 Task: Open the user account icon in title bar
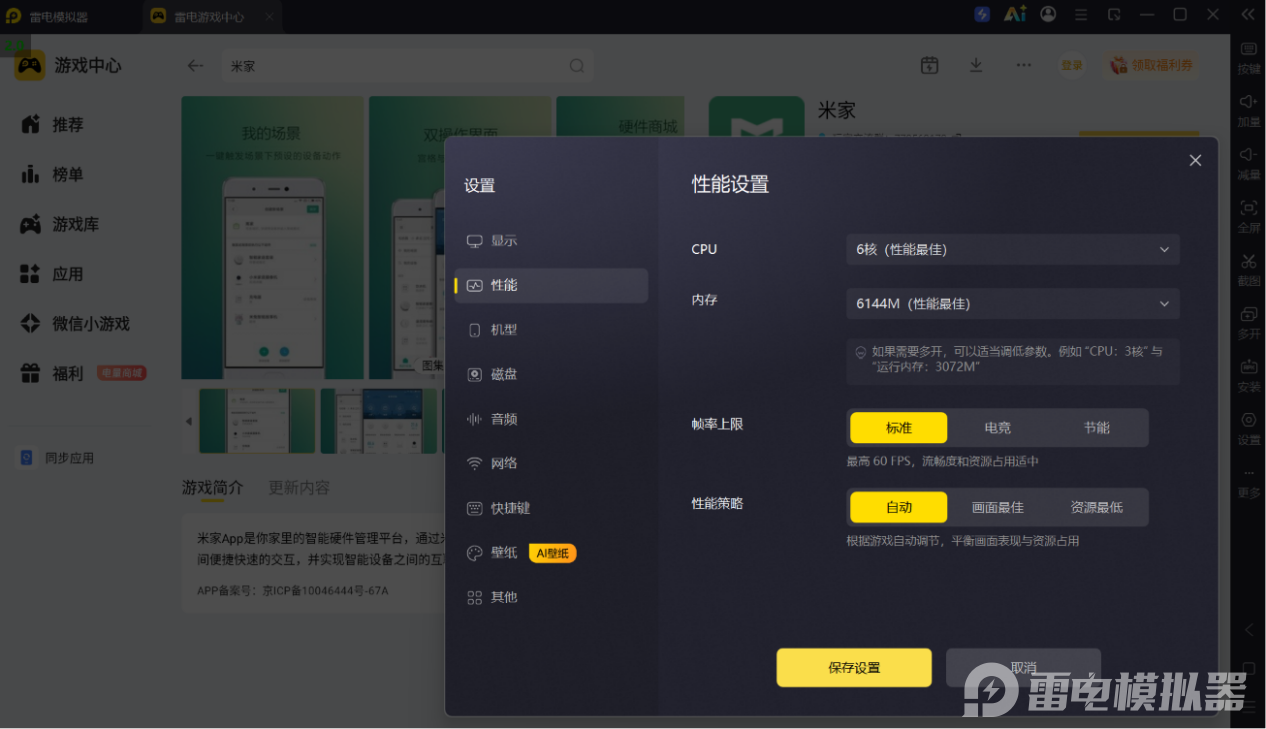(x=1048, y=14)
